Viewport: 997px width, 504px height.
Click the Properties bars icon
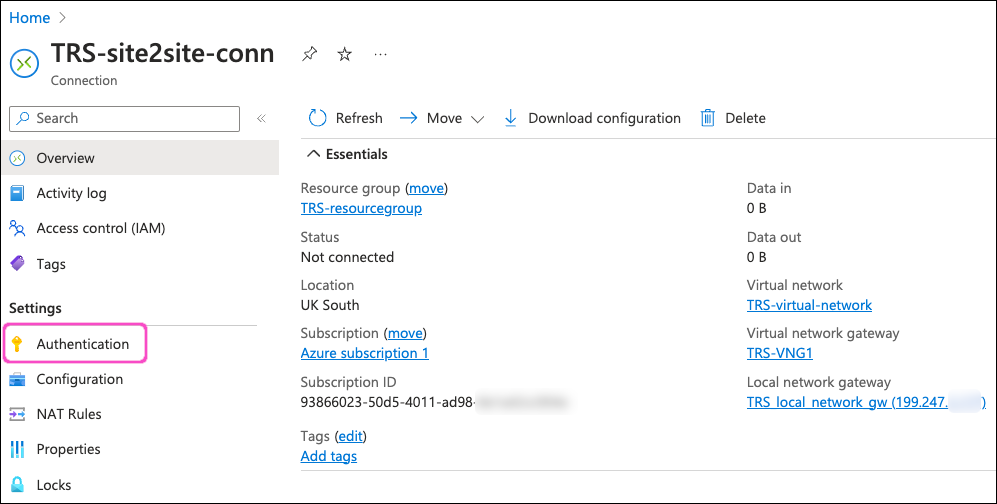[17, 449]
